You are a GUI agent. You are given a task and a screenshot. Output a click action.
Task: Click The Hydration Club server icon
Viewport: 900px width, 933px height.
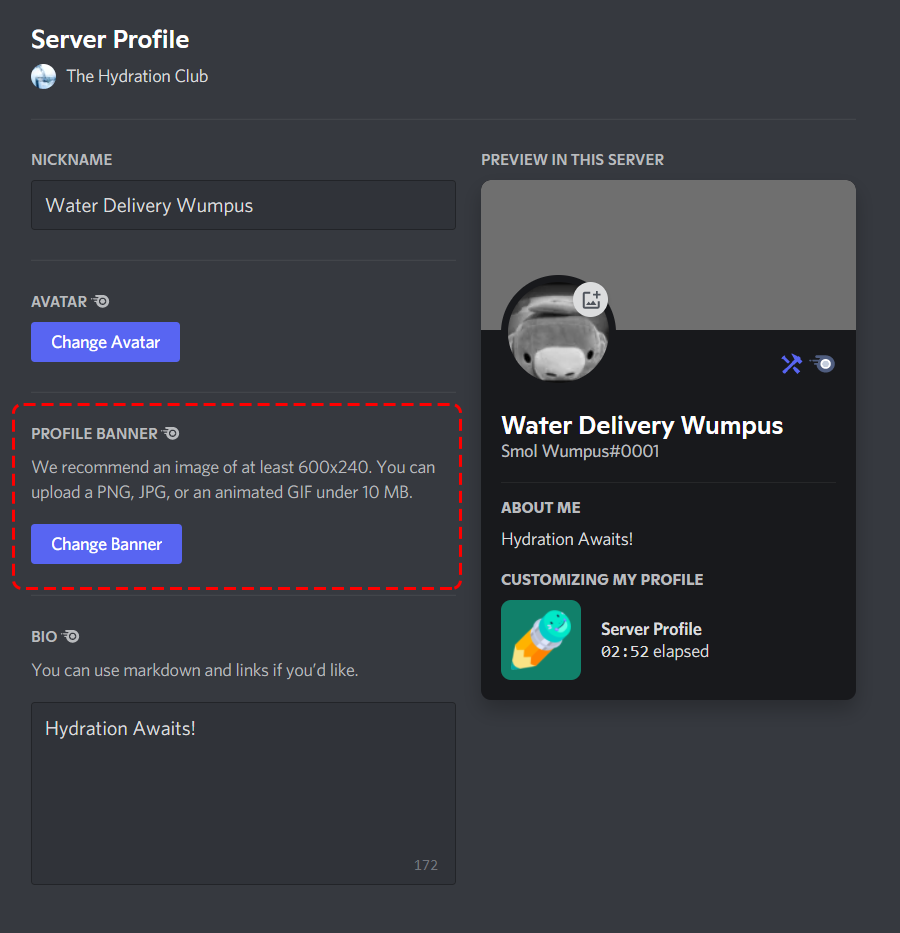point(43,76)
